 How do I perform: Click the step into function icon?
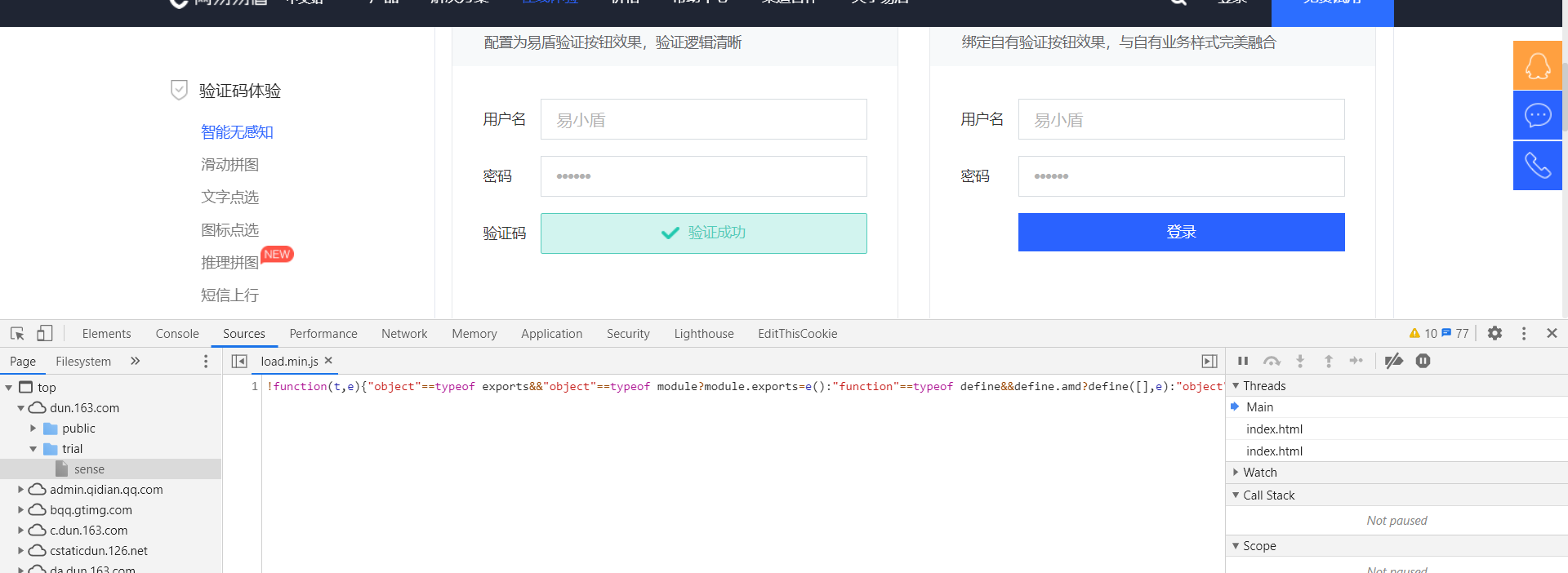(x=1300, y=361)
